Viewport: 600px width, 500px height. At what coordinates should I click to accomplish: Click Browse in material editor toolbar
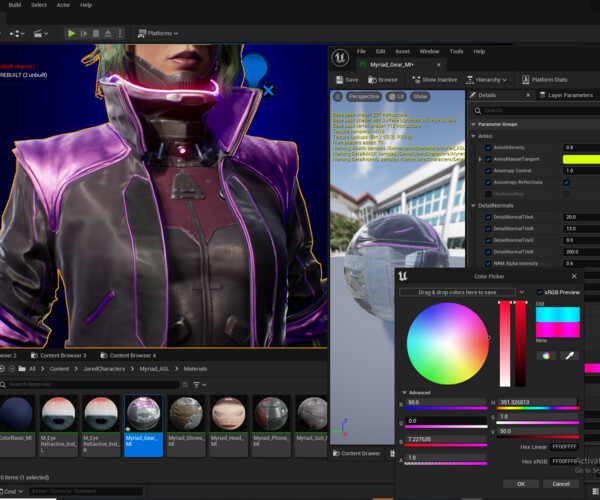(x=383, y=80)
